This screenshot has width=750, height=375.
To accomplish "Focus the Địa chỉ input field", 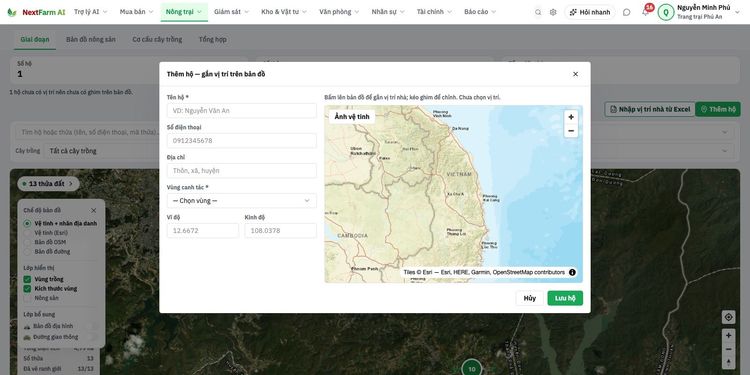I will pos(242,171).
